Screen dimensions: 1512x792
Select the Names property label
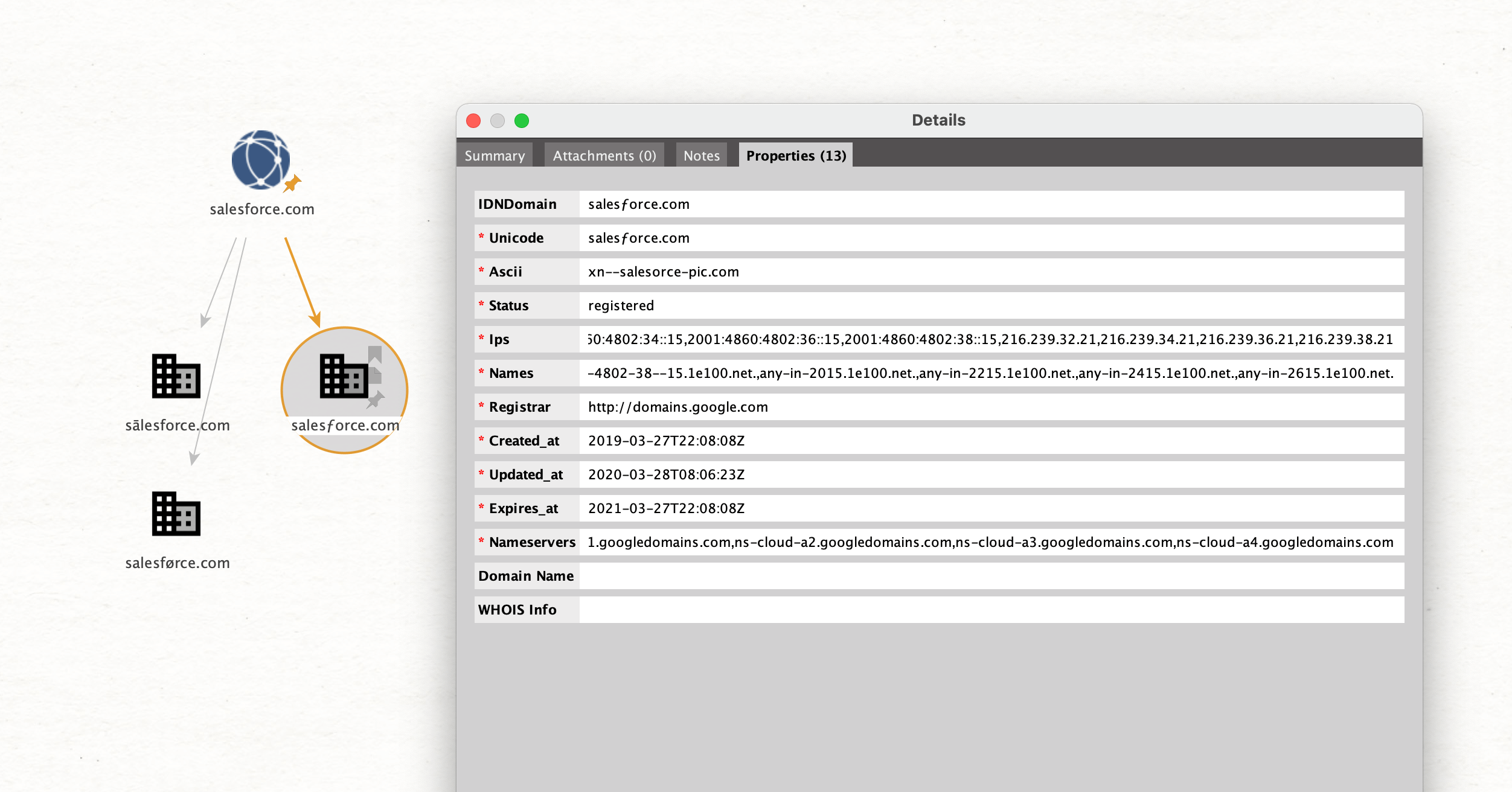click(527, 373)
